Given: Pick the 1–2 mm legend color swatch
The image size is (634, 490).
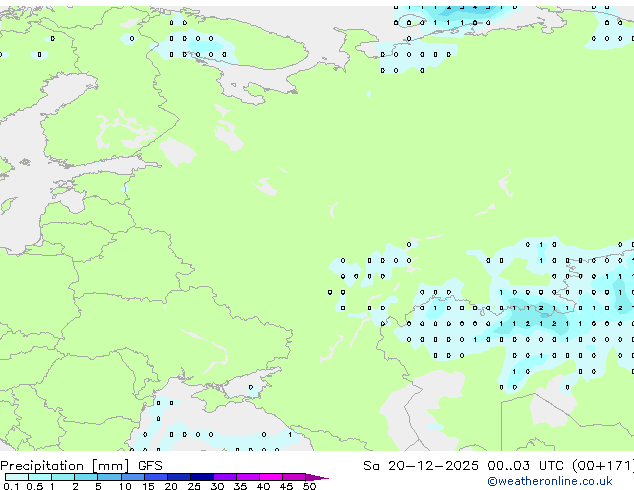Looking at the screenshot, I should [x=63, y=477].
